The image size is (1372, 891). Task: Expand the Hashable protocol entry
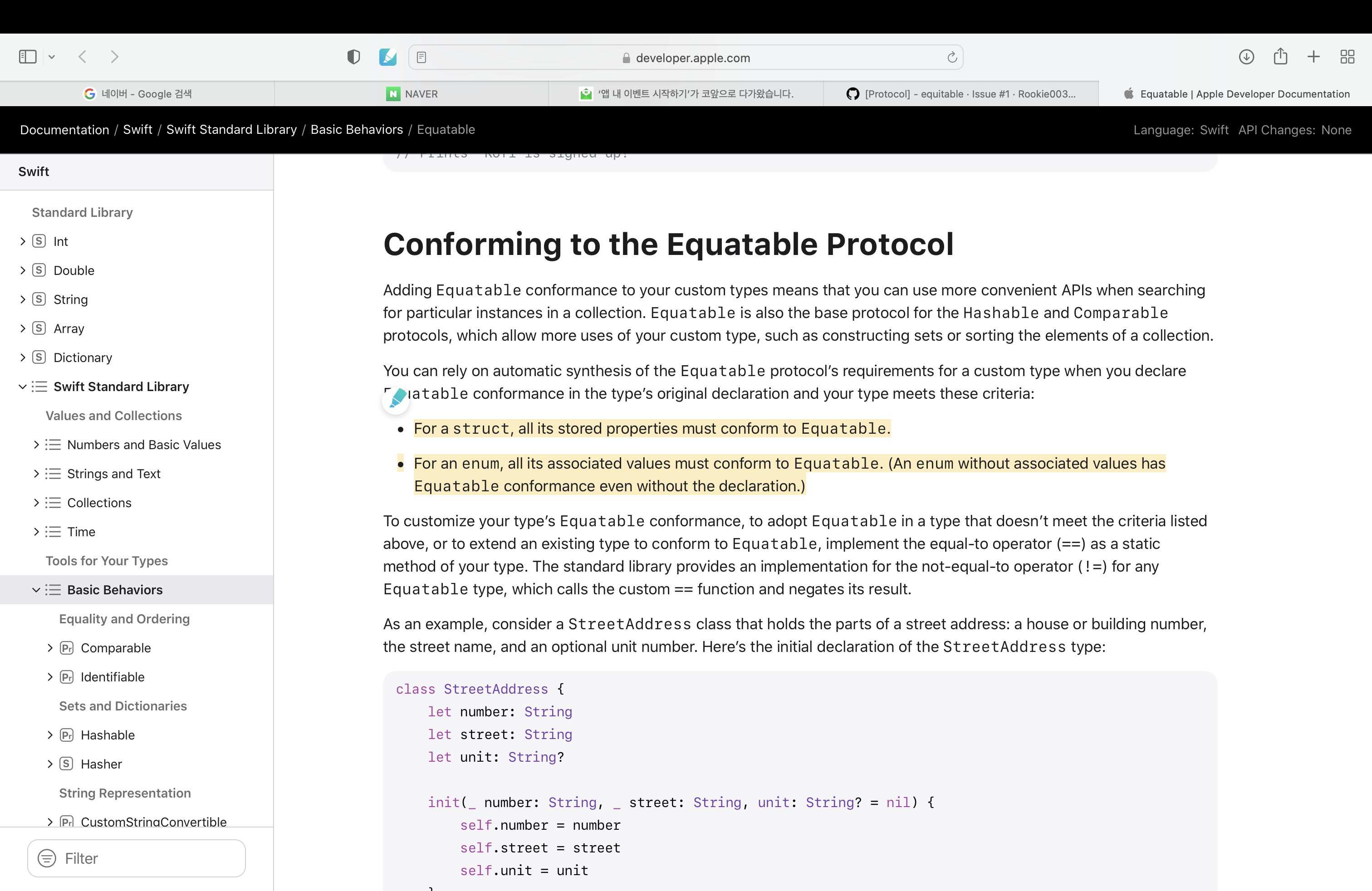pyautogui.click(x=49, y=735)
